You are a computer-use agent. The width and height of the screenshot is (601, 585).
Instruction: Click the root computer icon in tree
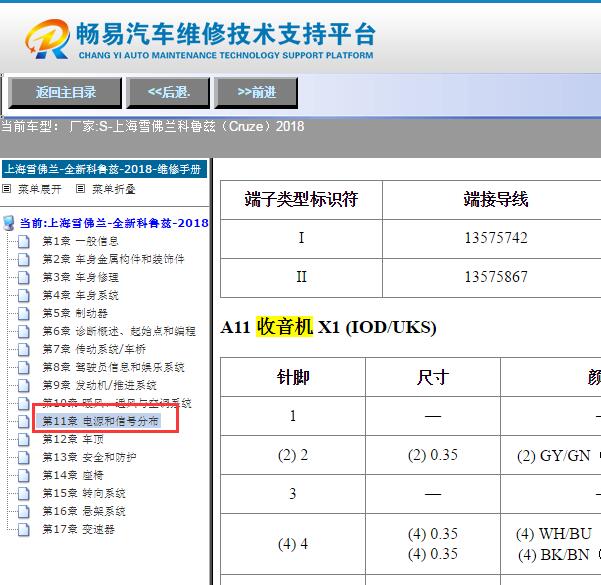pos(8,223)
